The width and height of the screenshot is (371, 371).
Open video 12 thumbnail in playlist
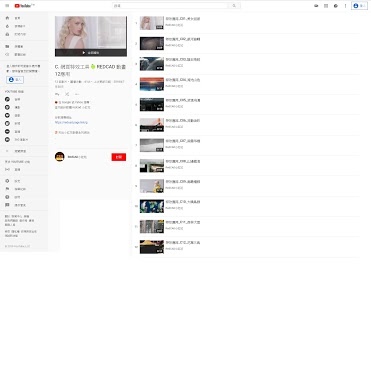pos(152,247)
